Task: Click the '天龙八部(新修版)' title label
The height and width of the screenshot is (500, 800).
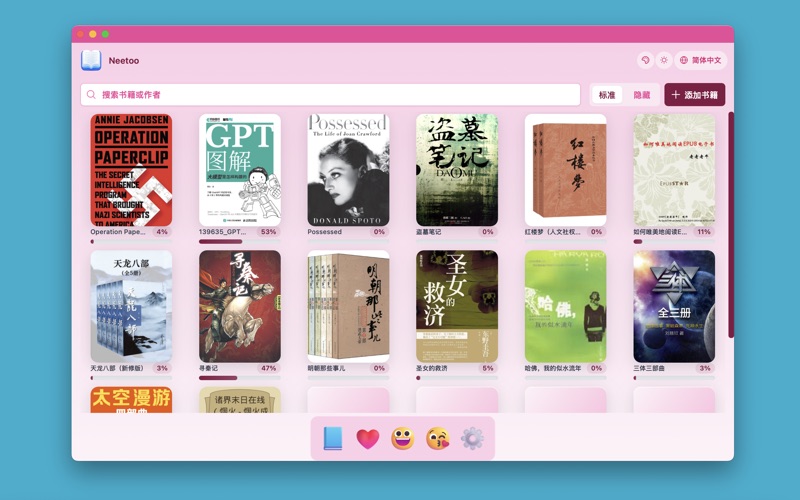Action: (x=117, y=368)
